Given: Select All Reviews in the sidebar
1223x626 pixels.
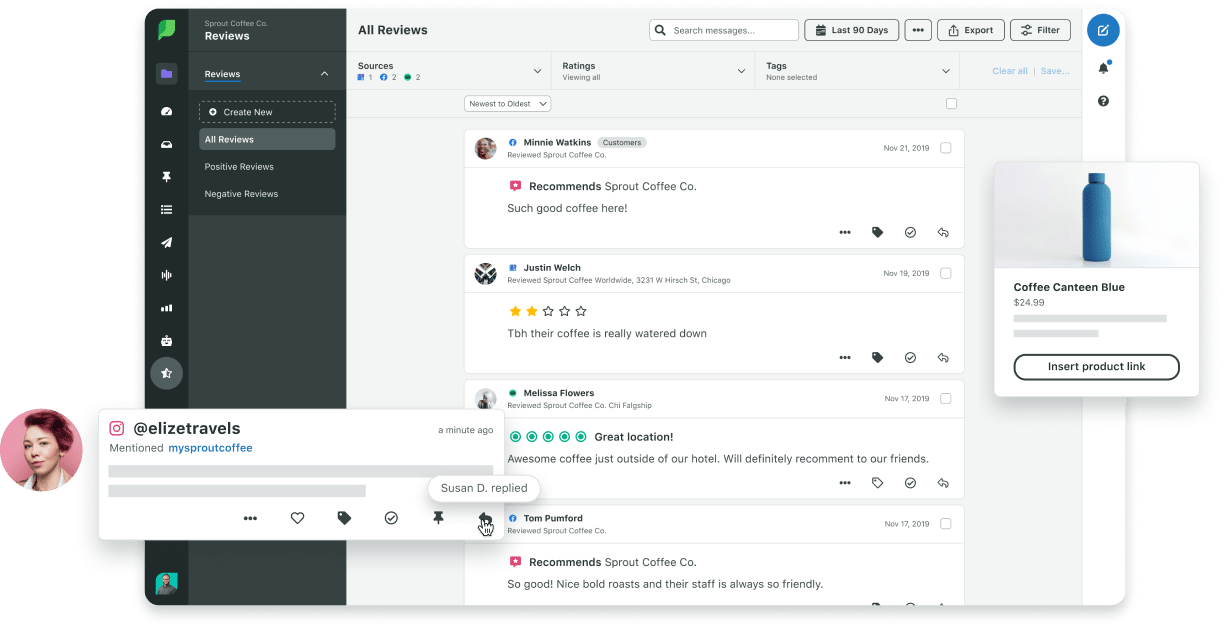Looking at the screenshot, I should click(x=267, y=139).
